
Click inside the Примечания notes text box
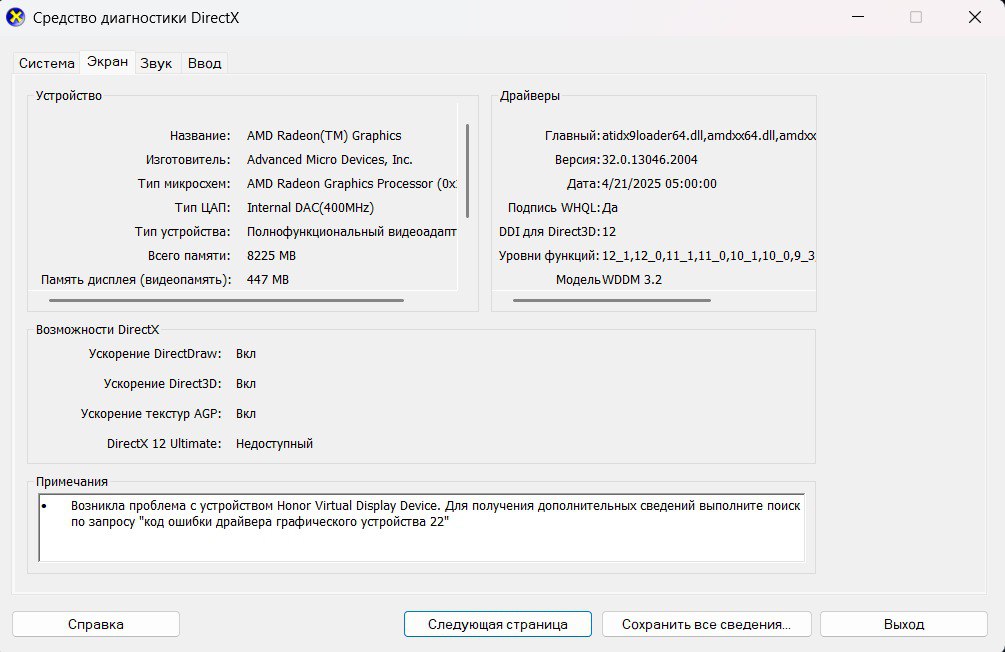[x=421, y=528]
